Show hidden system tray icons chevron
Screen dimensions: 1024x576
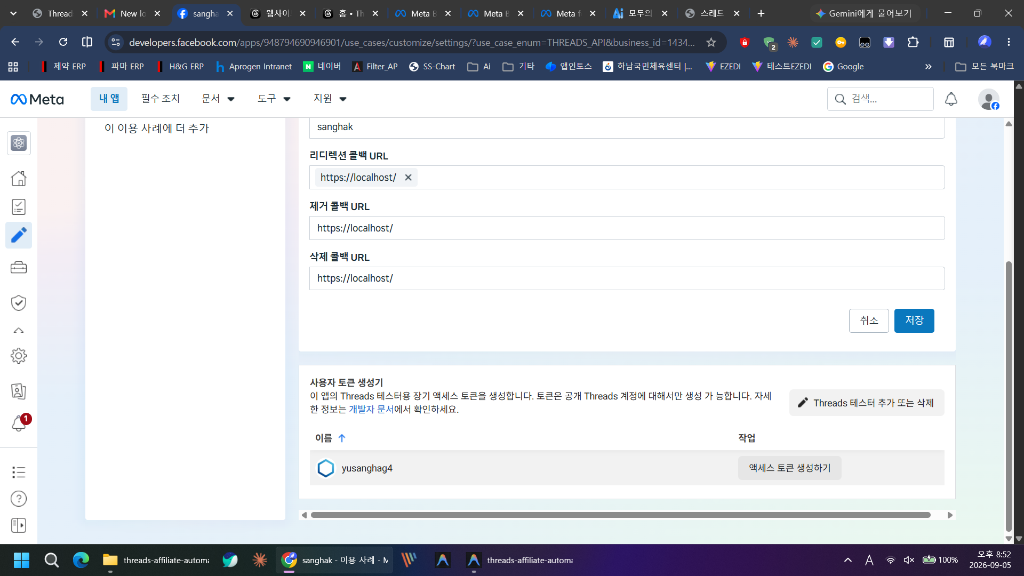pos(848,560)
